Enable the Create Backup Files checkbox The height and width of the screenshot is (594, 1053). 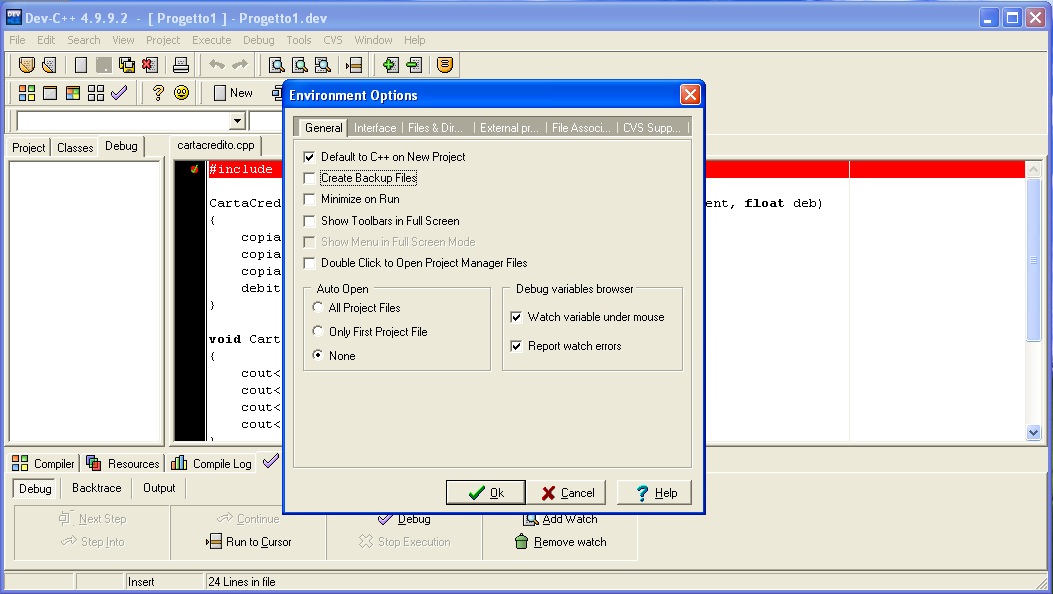[310, 178]
